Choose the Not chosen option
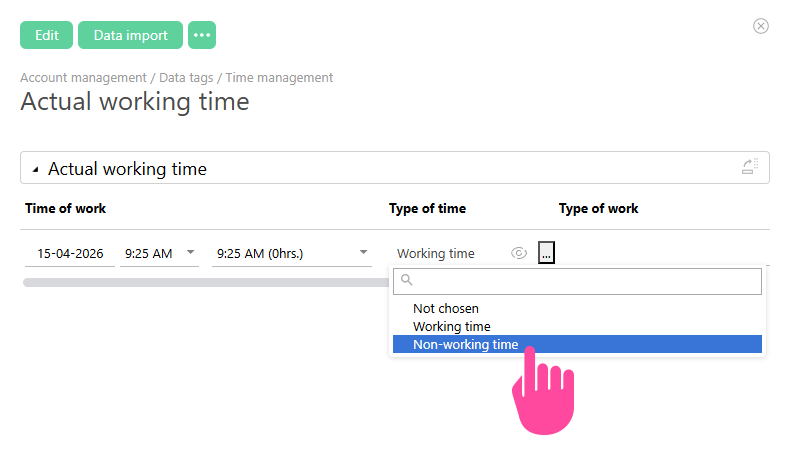 pyautogui.click(x=446, y=309)
